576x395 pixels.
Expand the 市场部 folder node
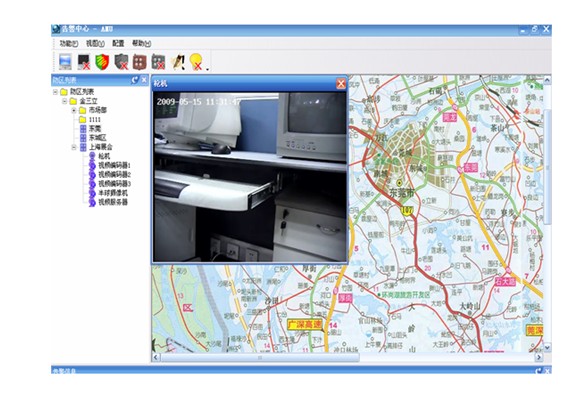click(x=74, y=110)
